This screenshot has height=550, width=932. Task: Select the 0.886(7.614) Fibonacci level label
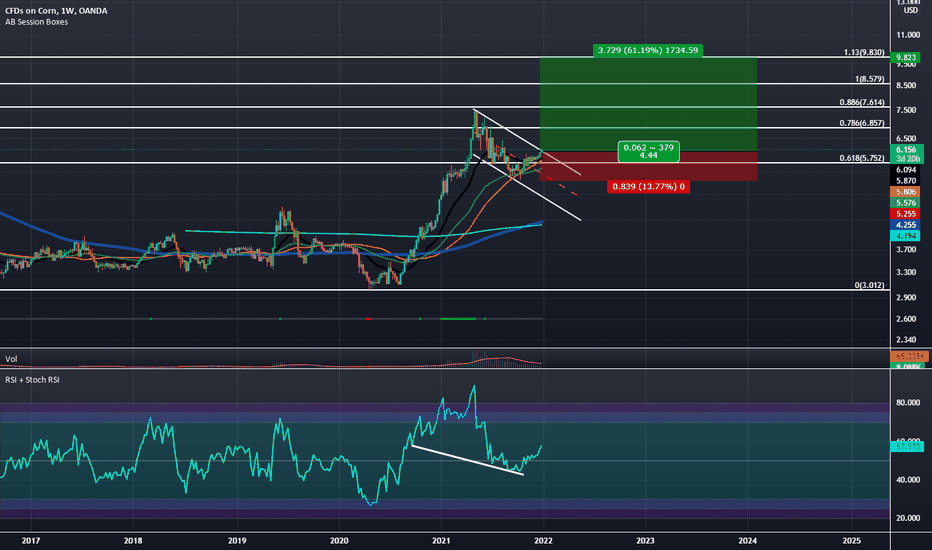pos(862,102)
